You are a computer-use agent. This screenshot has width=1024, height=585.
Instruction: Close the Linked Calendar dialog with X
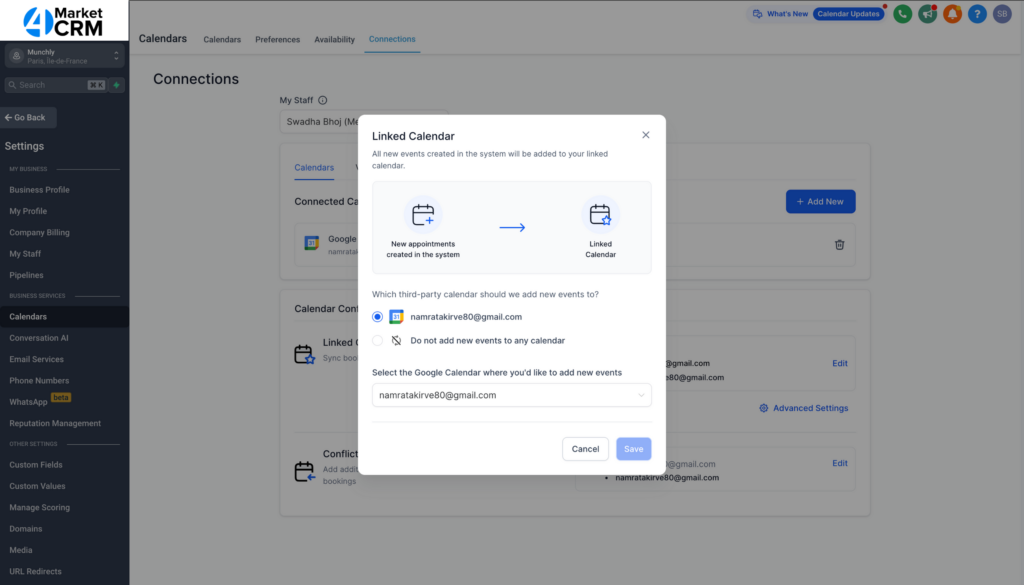click(x=645, y=135)
